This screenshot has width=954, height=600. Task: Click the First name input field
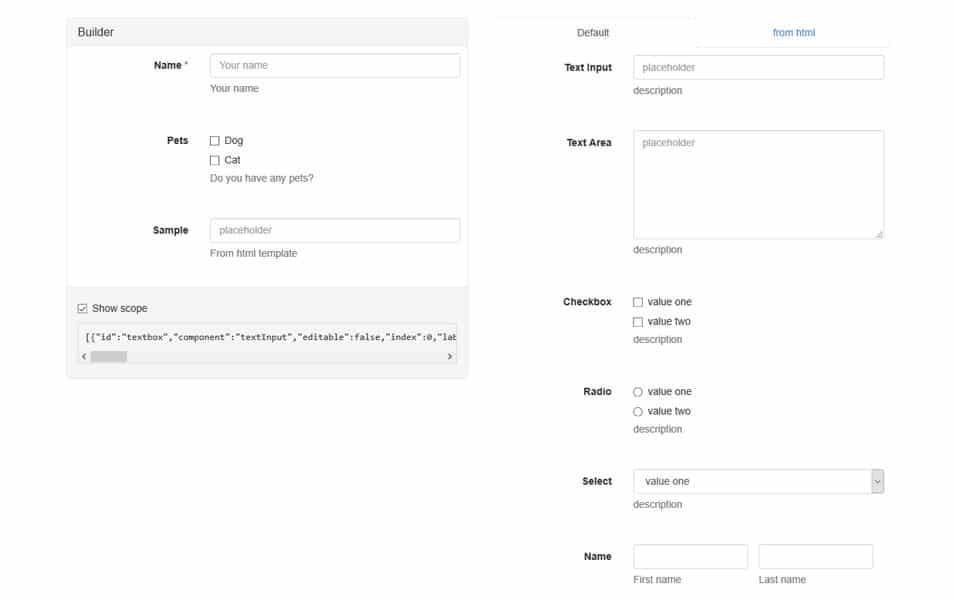[x=690, y=555]
